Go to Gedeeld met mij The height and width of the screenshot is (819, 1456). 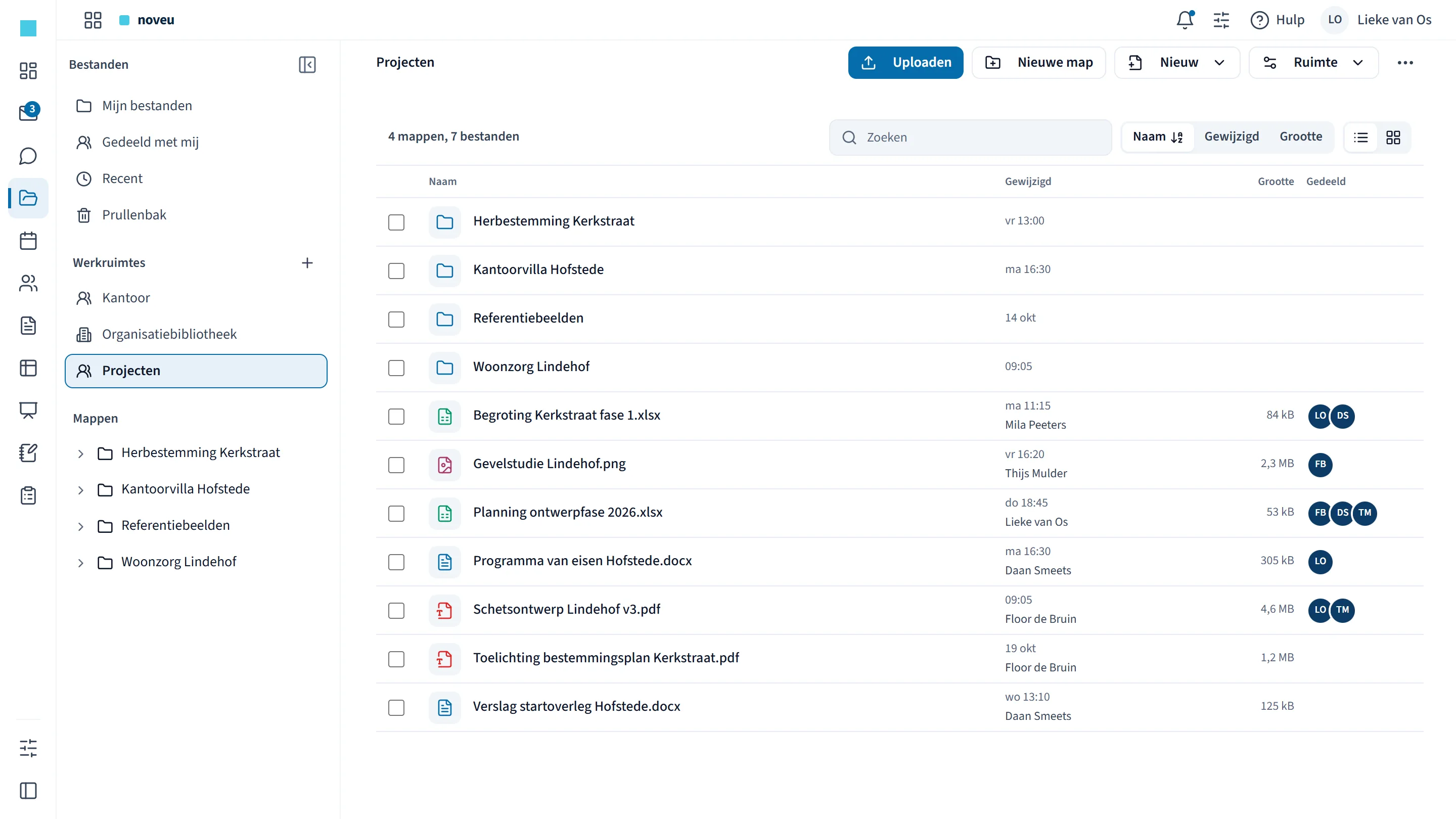[196, 142]
